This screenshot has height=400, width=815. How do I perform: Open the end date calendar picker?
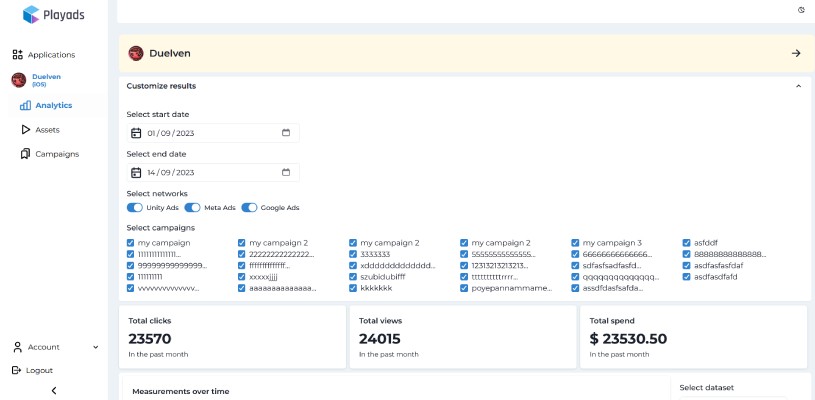286,172
